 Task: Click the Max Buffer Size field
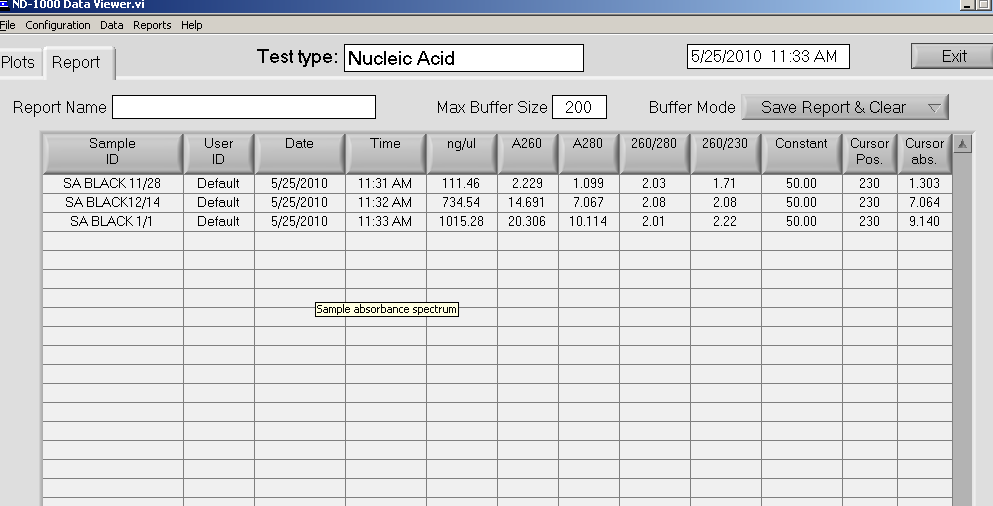pyautogui.click(x=579, y=107)
